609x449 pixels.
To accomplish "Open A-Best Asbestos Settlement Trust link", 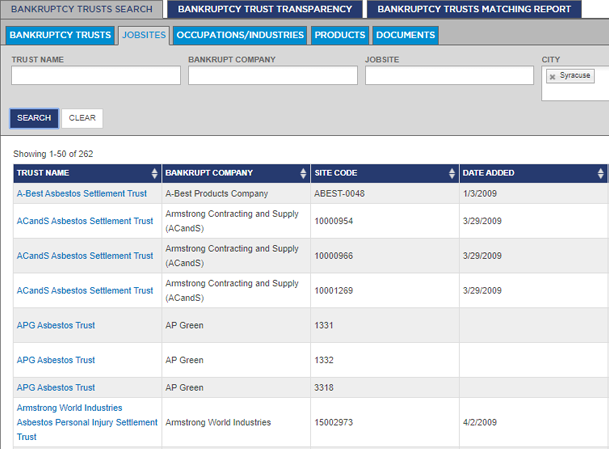I will [82, 193].
